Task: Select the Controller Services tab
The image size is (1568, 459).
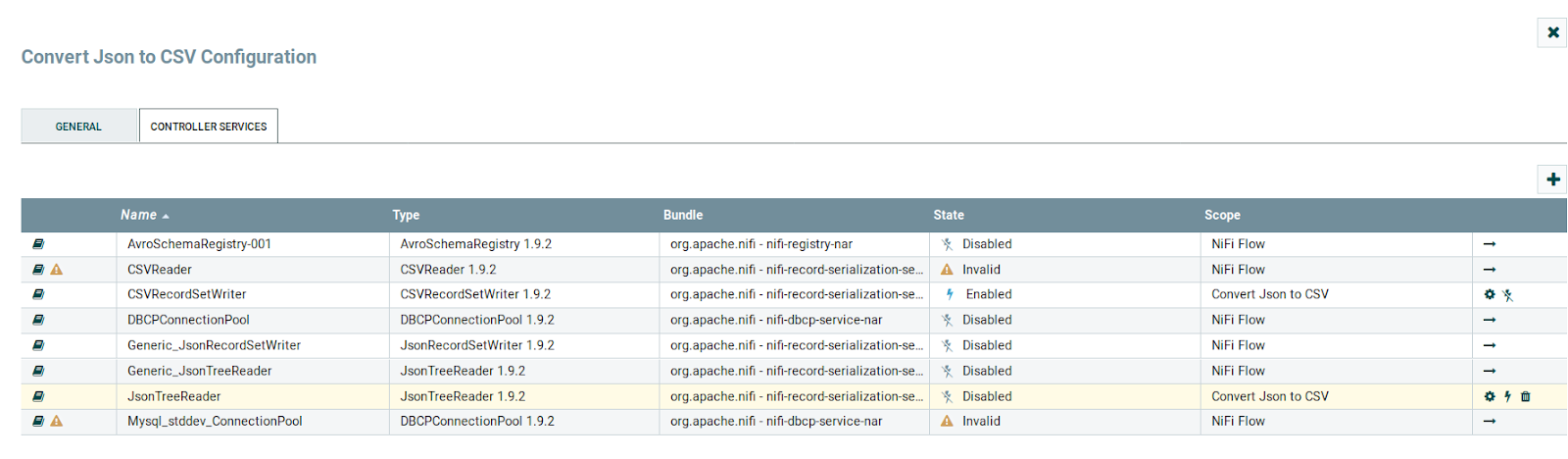Action: pyautogui.click(x=208, y=127)
